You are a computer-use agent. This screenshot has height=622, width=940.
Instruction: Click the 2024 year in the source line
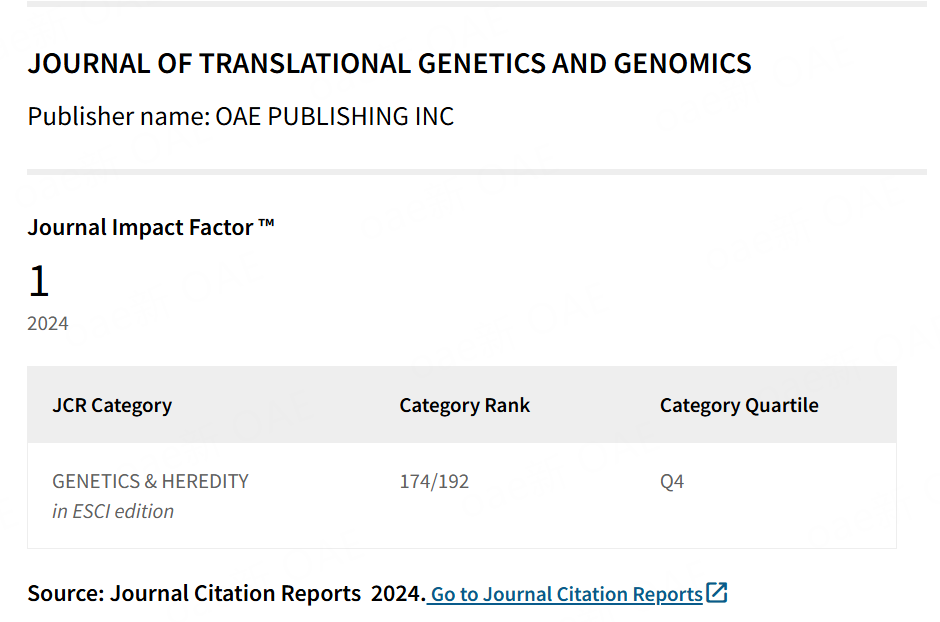click(x=397, y=593)
